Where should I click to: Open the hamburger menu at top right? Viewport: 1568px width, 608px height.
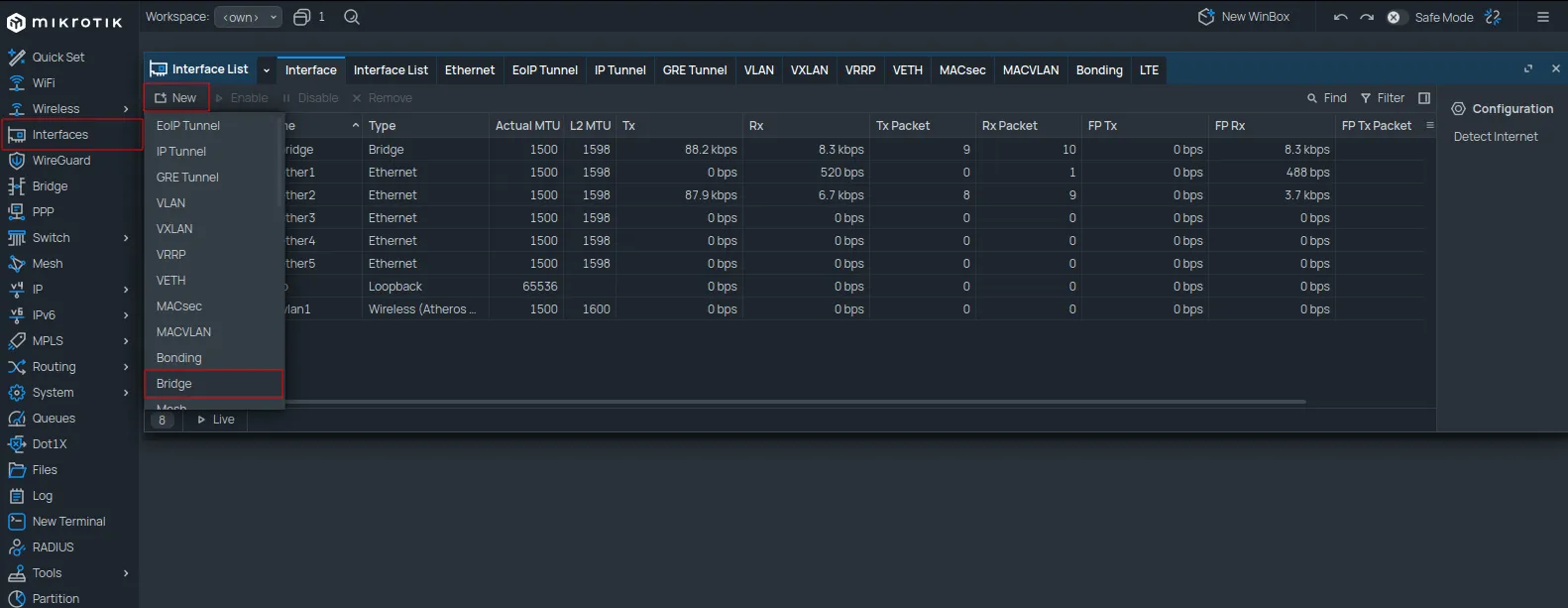1542,17
